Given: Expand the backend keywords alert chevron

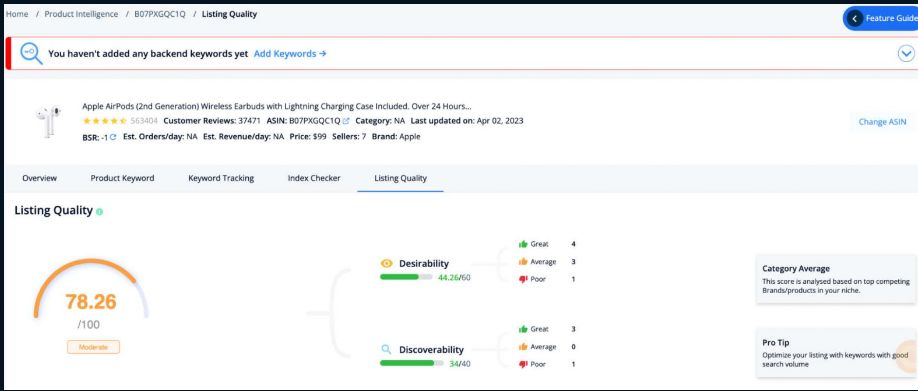Looking at the screenshot, I should pyautogui.click(x=906, y=53).
